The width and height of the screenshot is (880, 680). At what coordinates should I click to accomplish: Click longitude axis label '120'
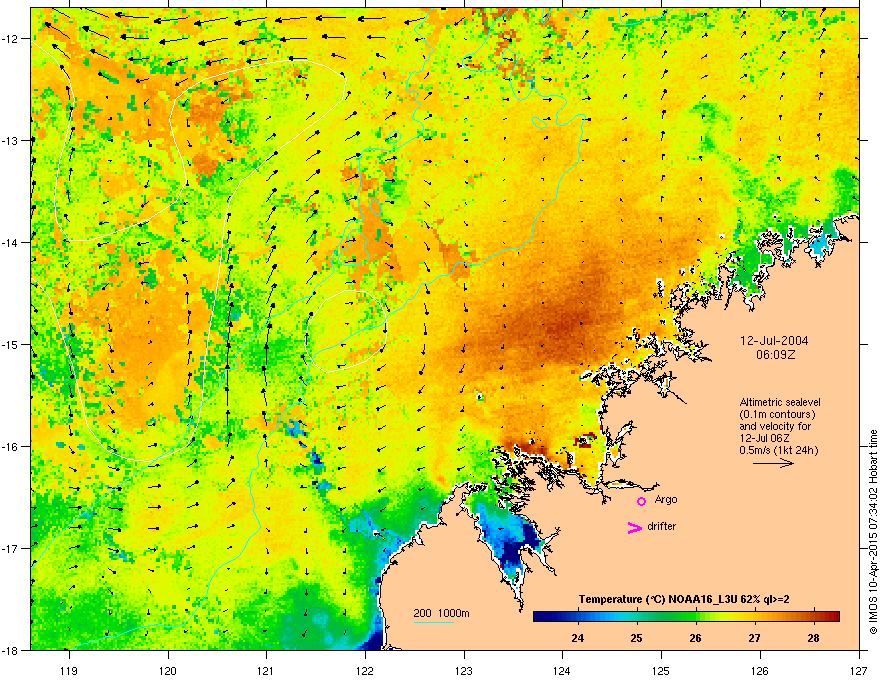168,670
